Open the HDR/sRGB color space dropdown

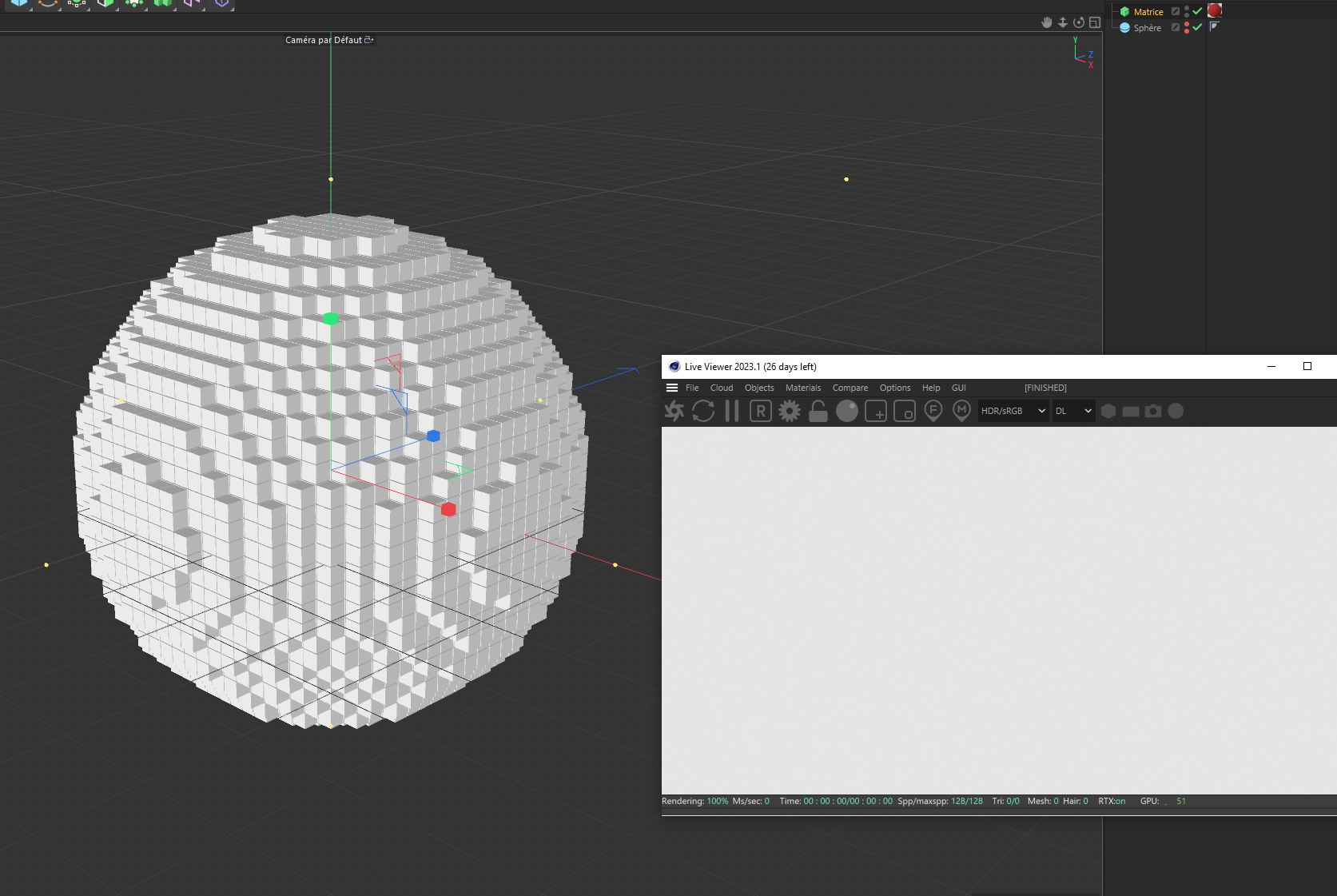point(1013,411)
